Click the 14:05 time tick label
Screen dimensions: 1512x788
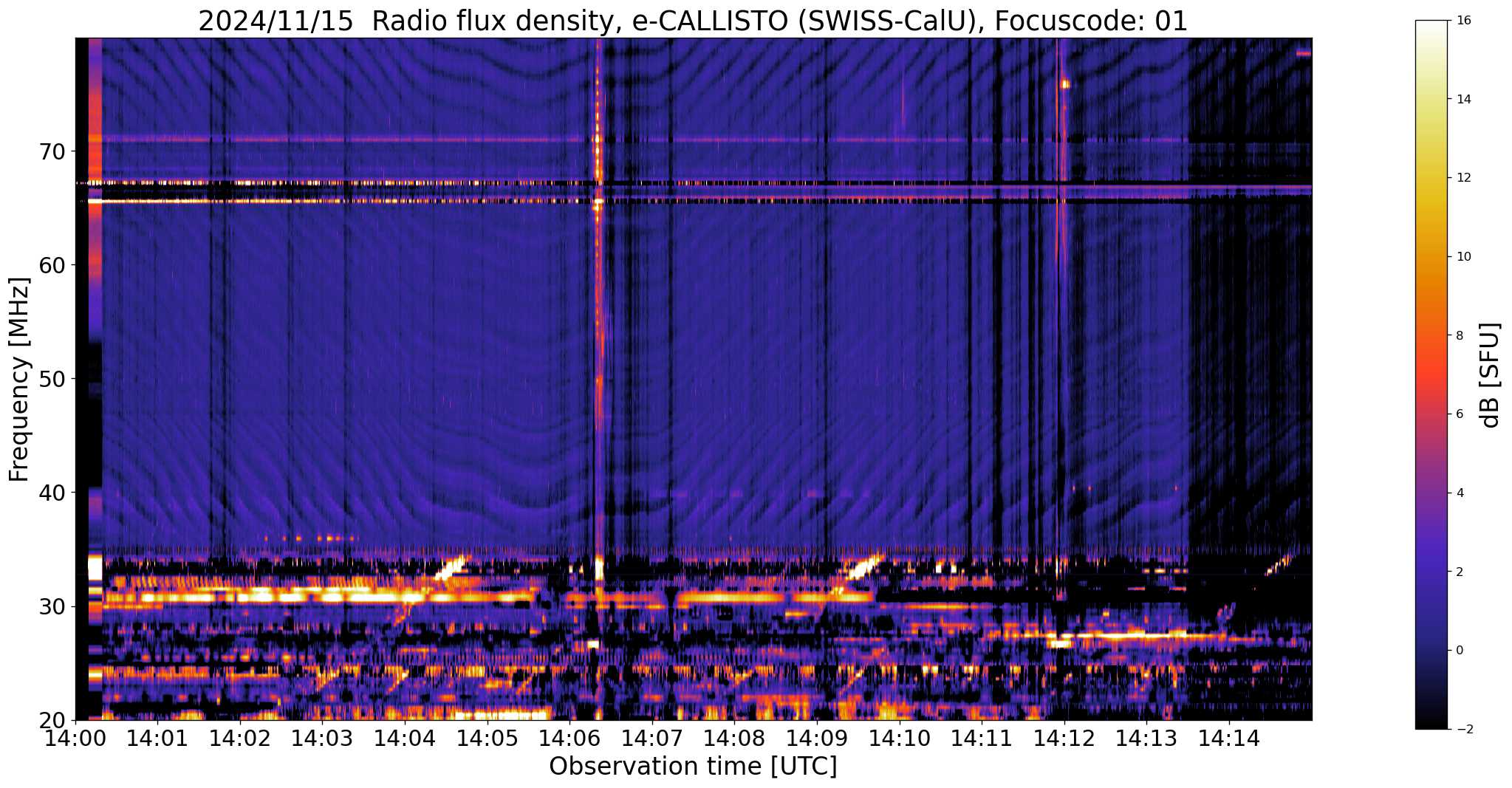pyautogui.click(x=488, y=738)
